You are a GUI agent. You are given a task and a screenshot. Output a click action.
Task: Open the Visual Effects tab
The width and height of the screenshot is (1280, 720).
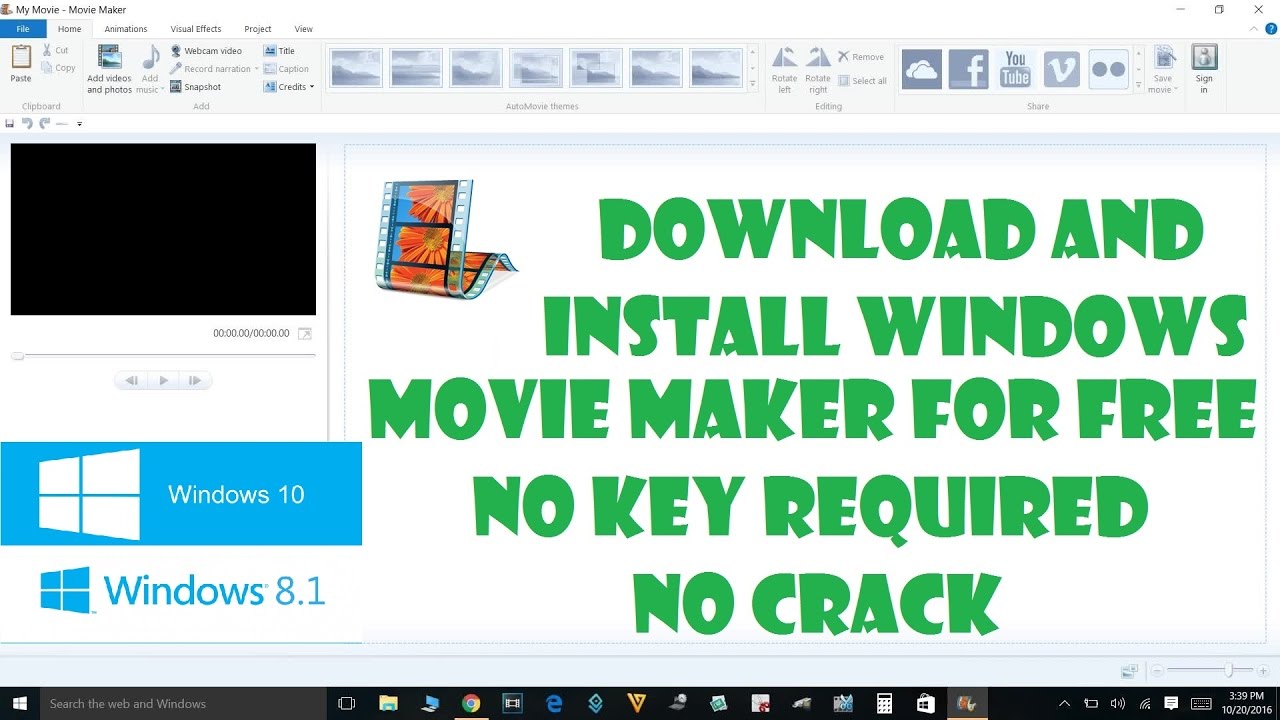(x=196, y=29)
